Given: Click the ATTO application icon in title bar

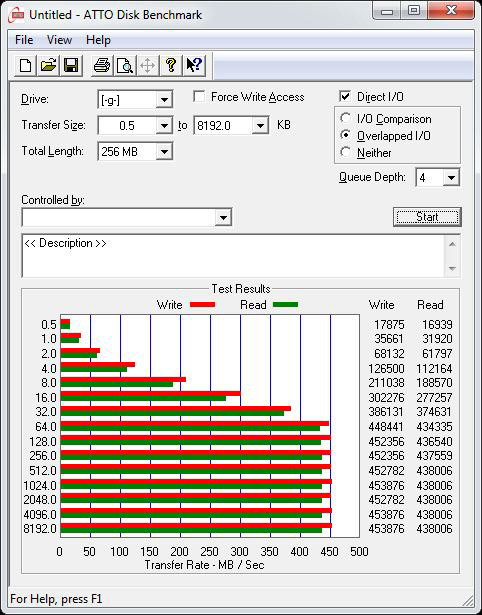Looking at the screenshot, I should [17, 15].
